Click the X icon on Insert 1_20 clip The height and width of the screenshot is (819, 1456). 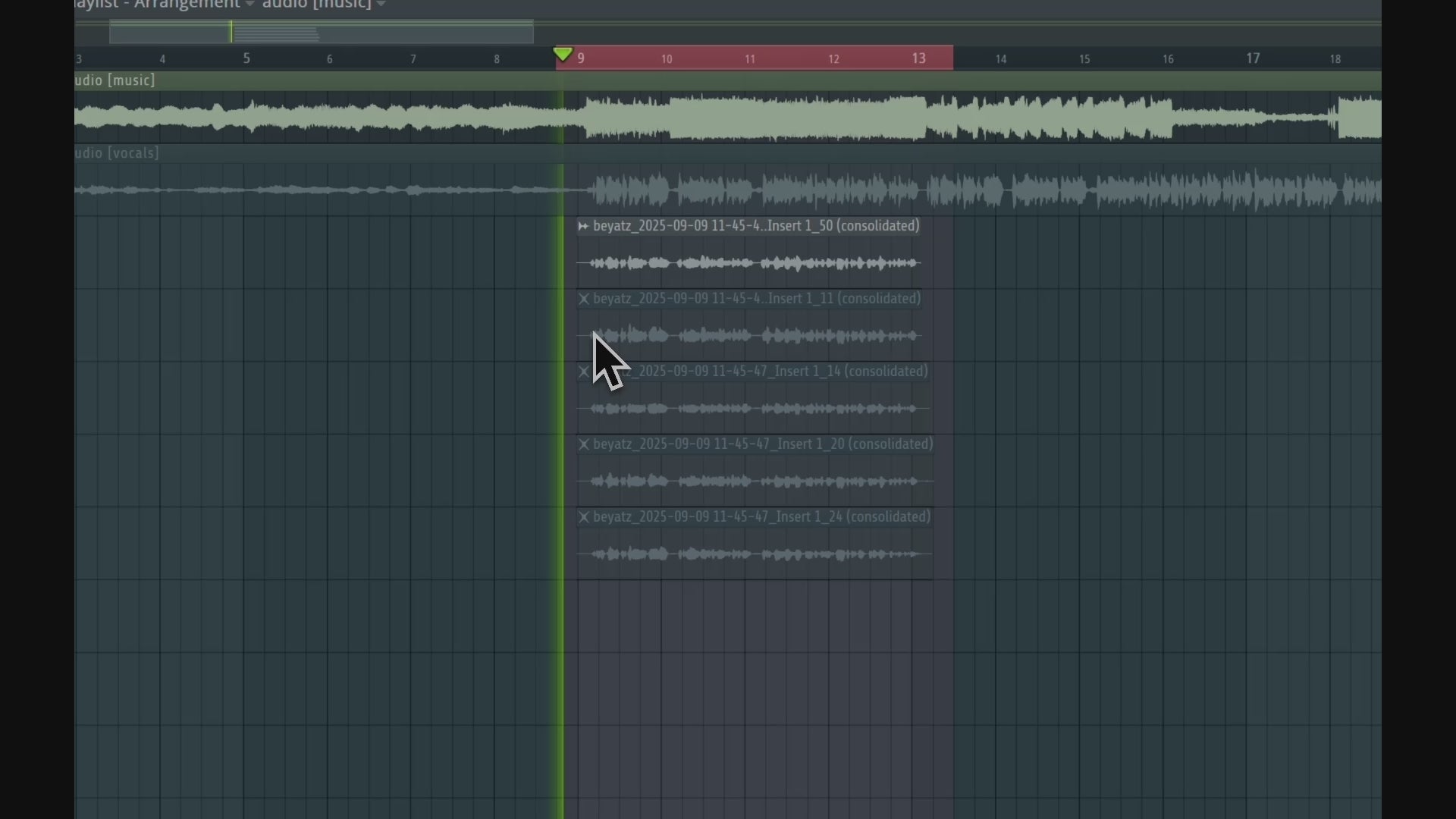click(583, 444)
